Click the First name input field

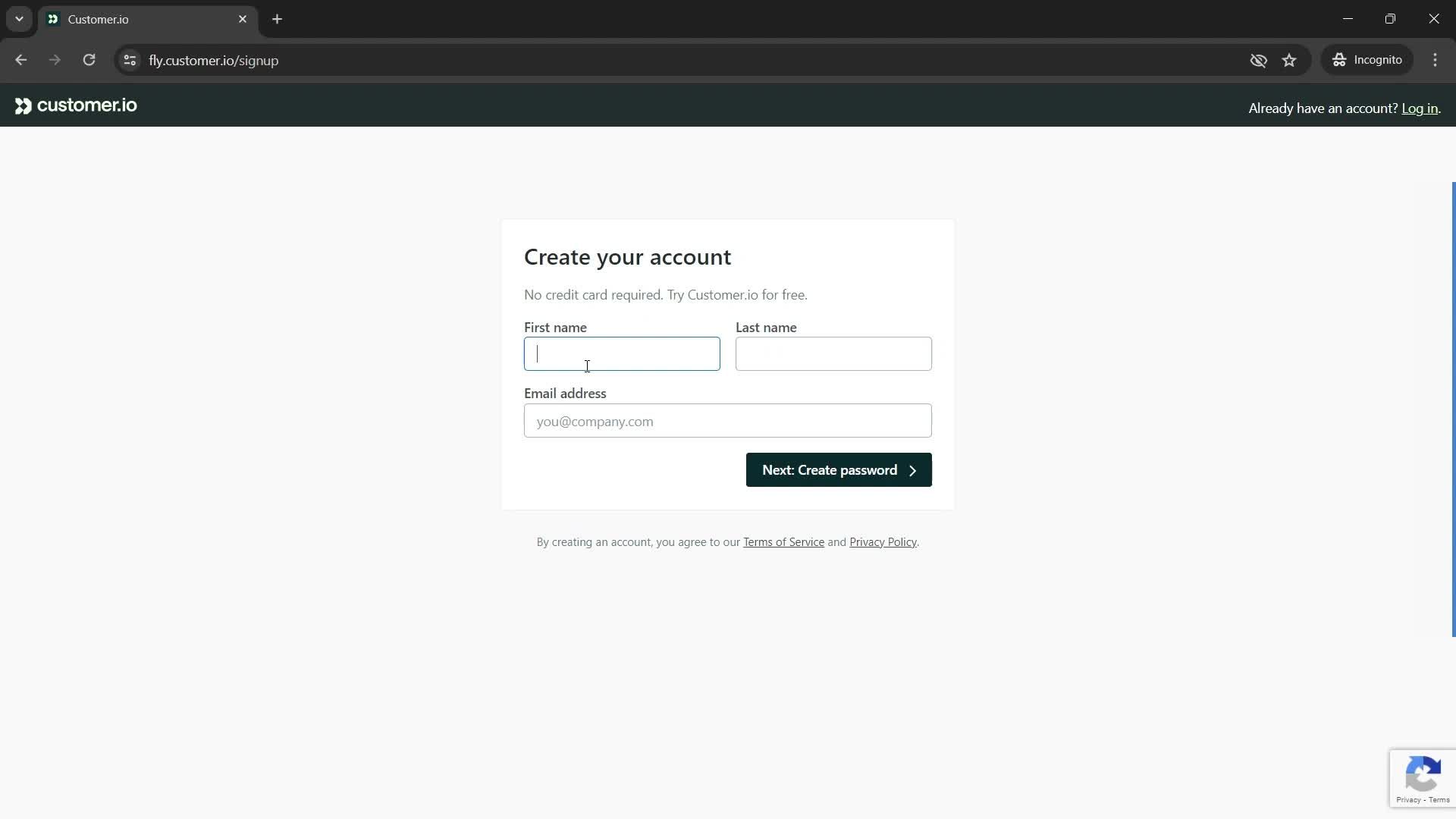click(622, 354)
